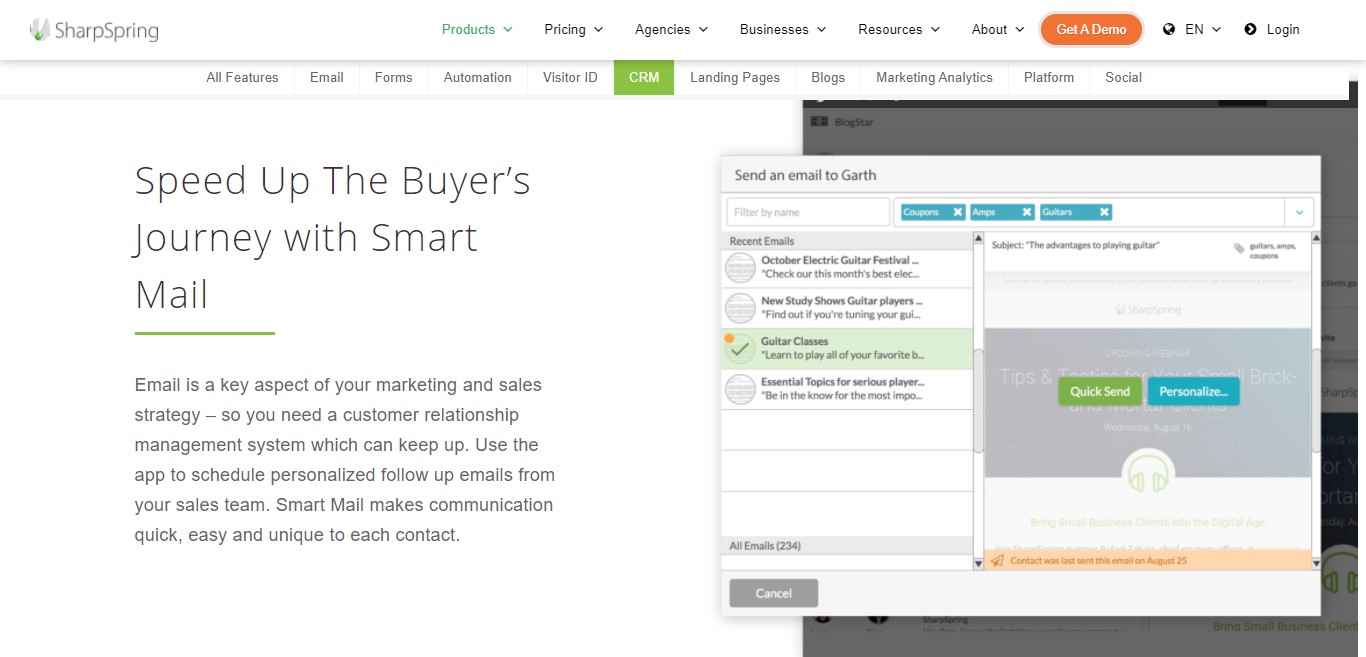Click the email list scroll down arrow
Image resolution: width=1366 pixels, height=657 pixels.
tap(978, 564)
